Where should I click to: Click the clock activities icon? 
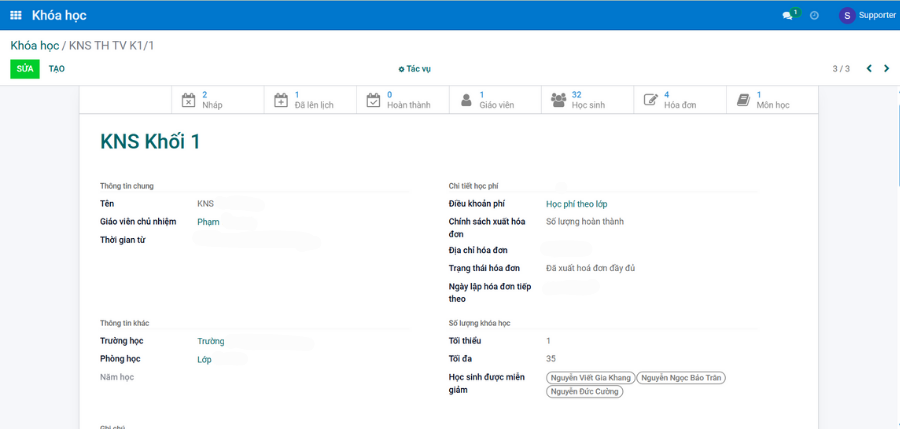[x=814, y=16]
